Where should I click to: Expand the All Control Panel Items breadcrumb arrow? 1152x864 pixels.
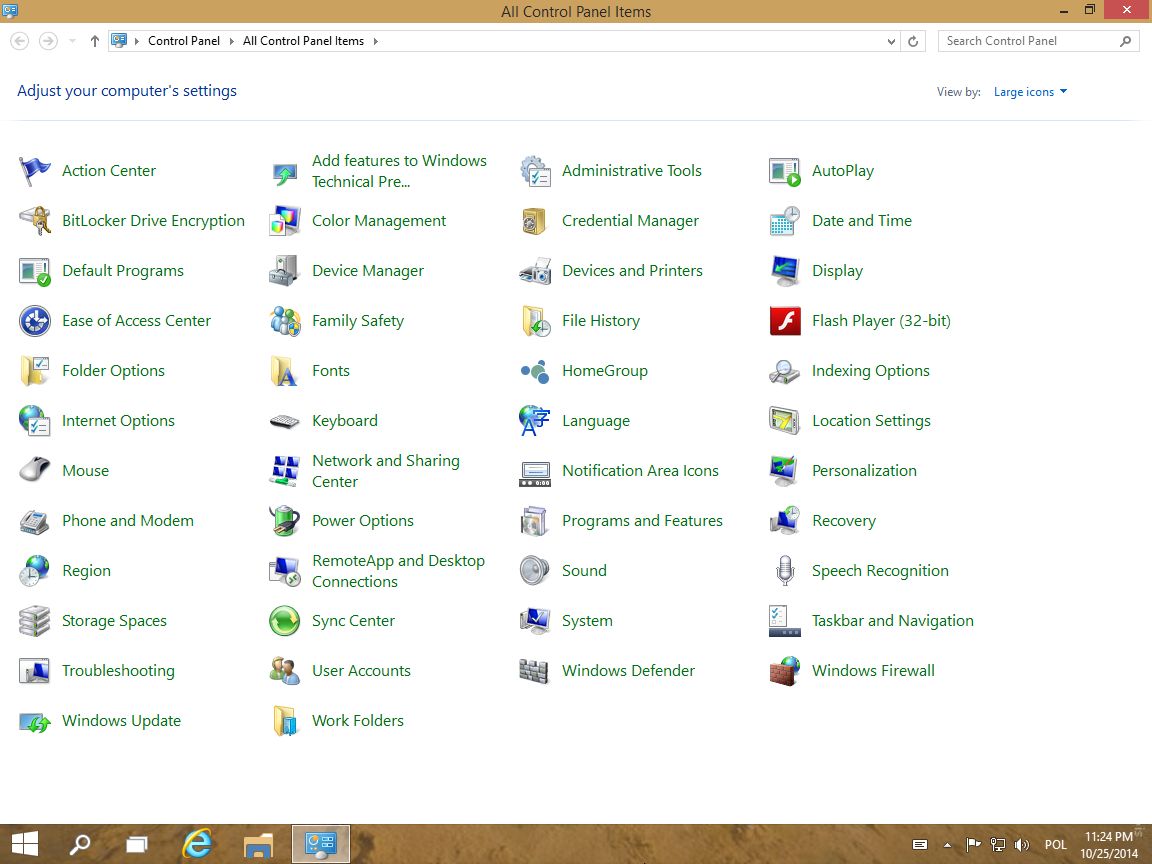click(x=375, y=41)
